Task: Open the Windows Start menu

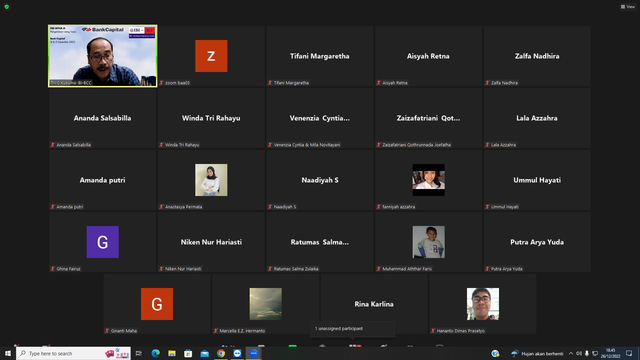Action: coord(8,353)
